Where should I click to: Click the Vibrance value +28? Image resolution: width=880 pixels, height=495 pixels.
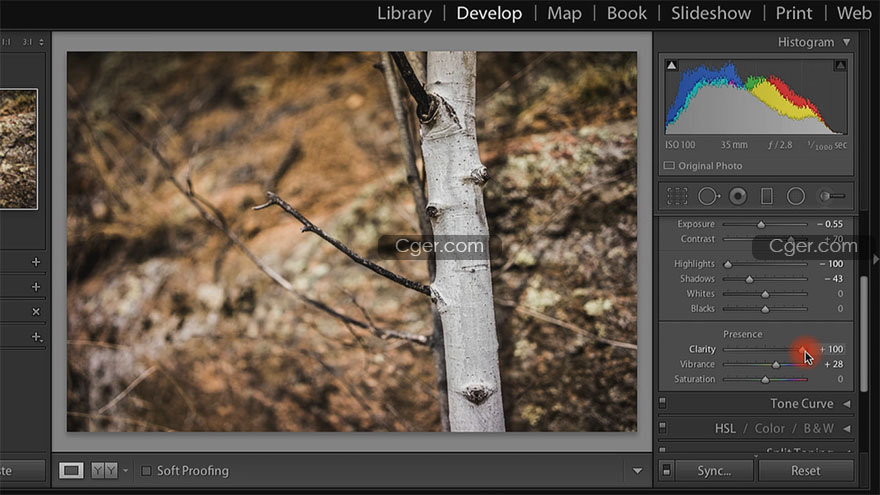833,364
